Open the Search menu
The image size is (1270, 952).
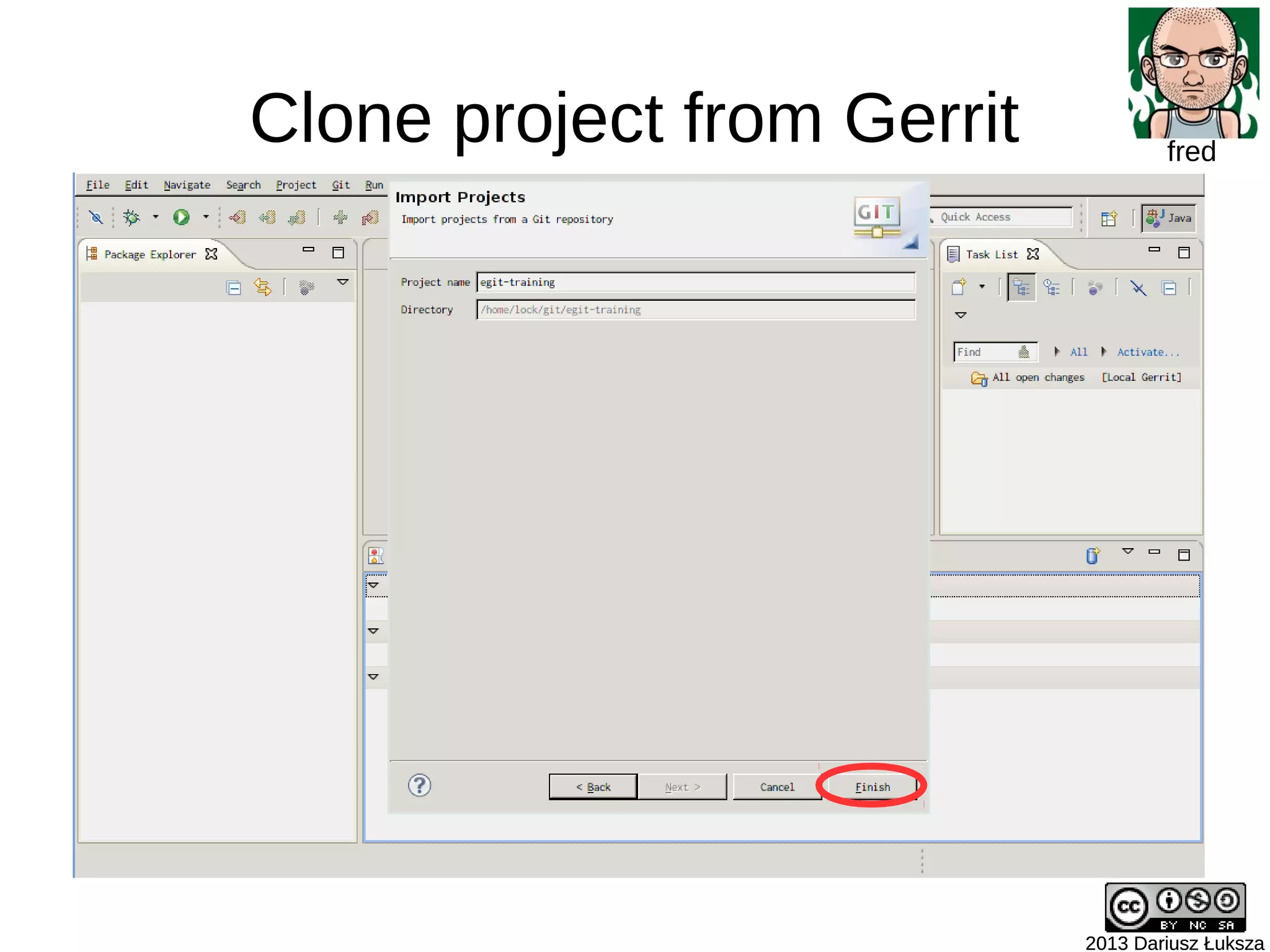click(x=243, y=185)
